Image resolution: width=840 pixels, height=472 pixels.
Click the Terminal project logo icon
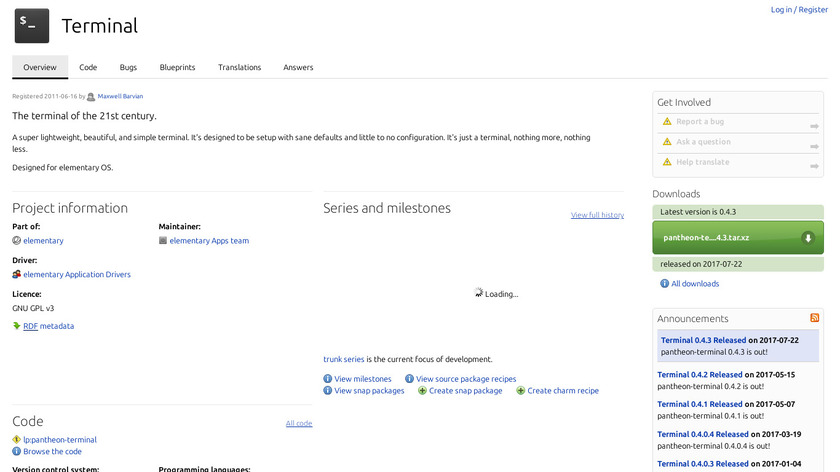(x=32, y=26)
